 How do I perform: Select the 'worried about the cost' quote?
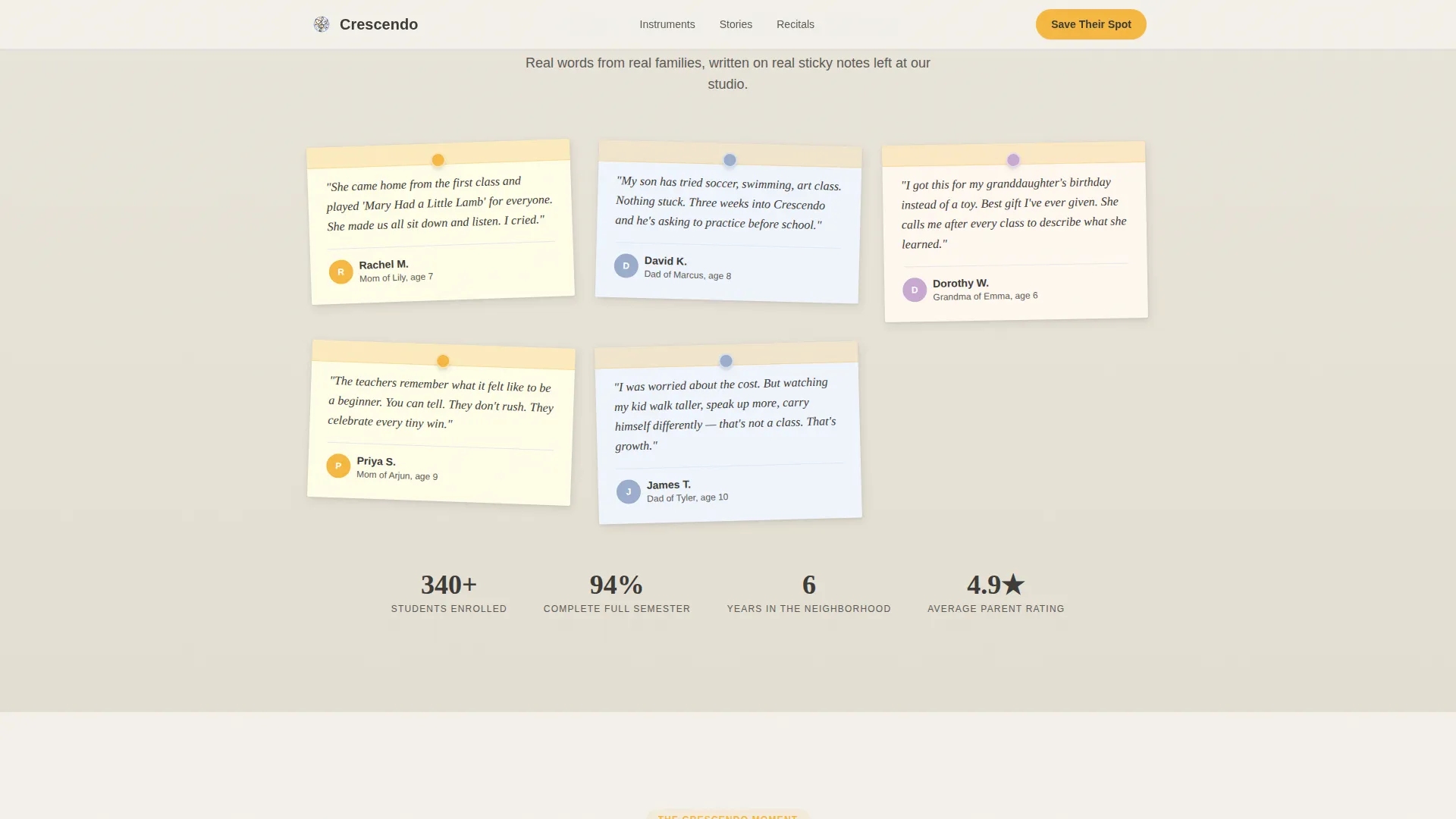726,414
